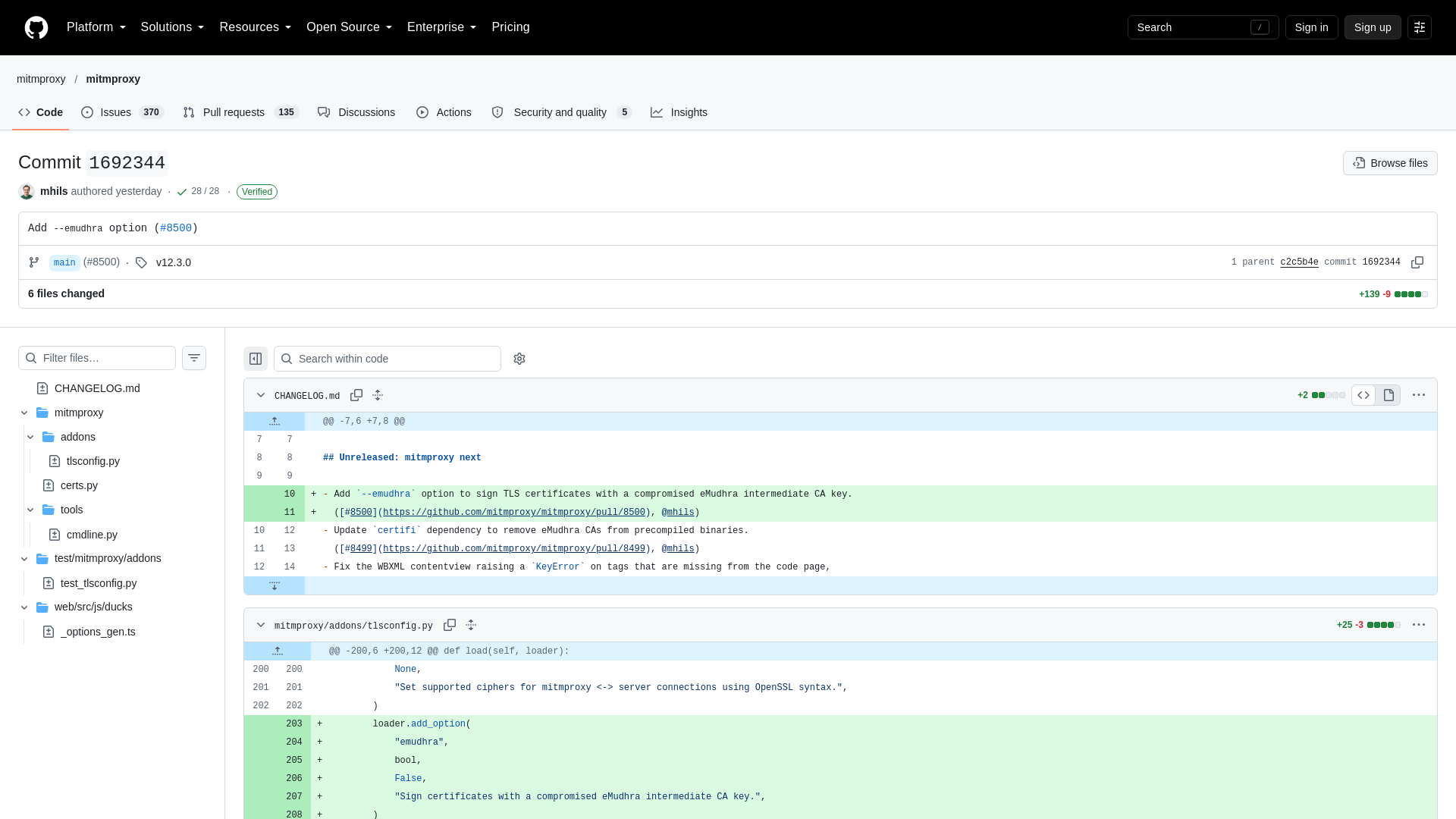Viewport: 1456px width, 819px height.
Task: Open the GitHub homepage logo
Action: click(x=36, y=27)
